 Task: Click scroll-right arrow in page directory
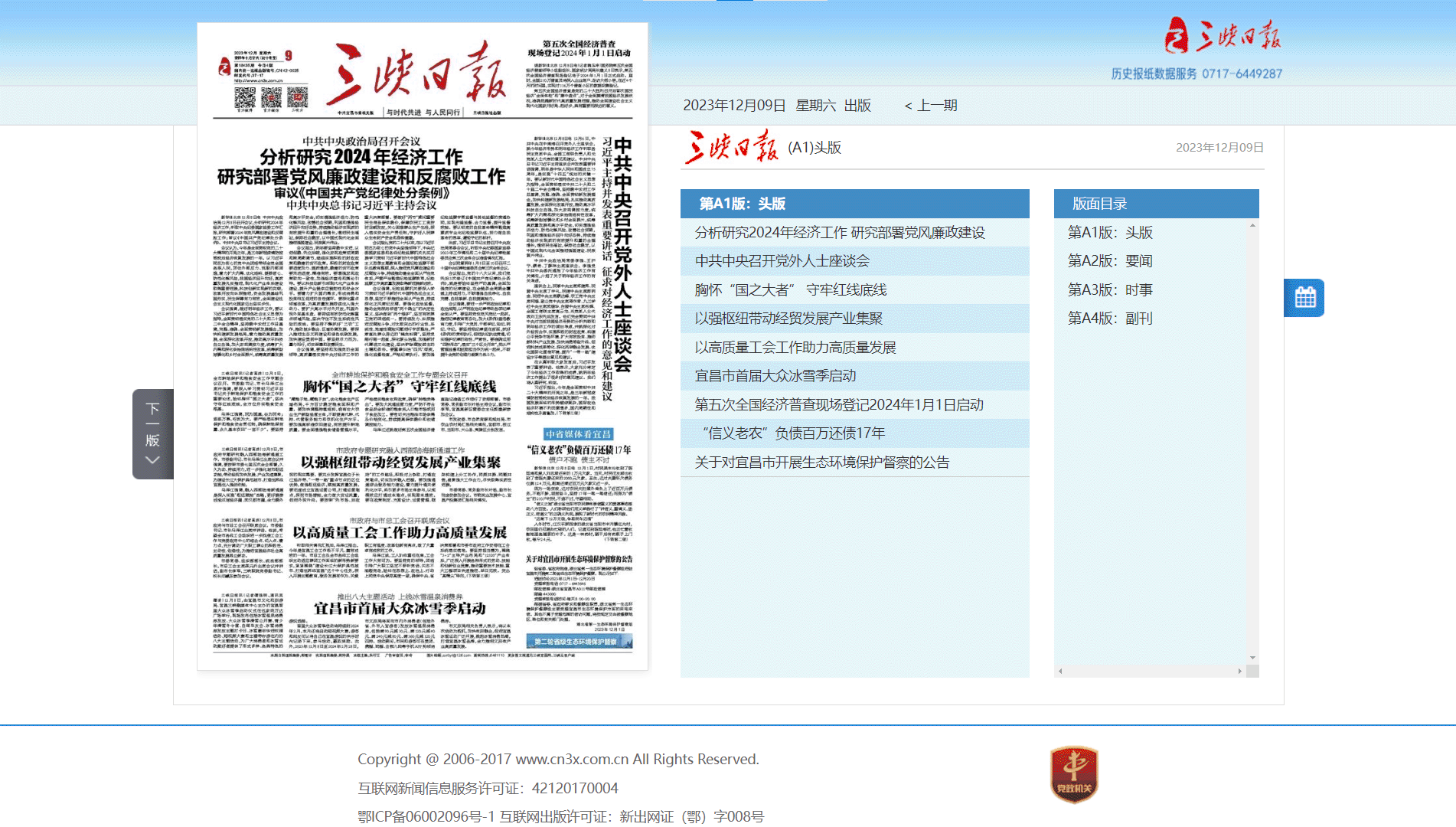1240,671
